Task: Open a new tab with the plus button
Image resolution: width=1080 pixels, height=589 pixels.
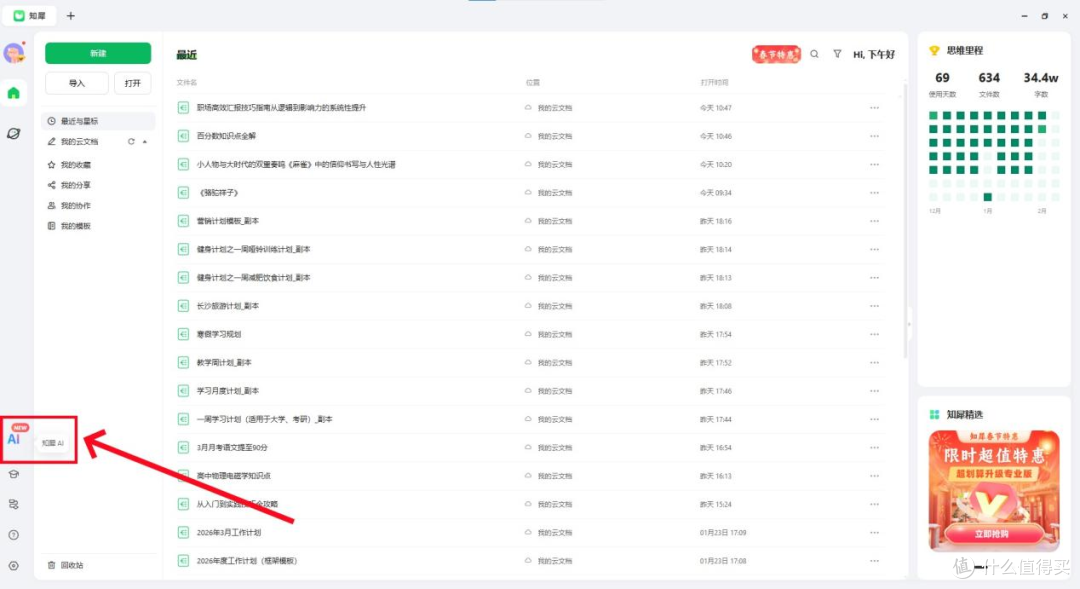Action: point(70,15)
